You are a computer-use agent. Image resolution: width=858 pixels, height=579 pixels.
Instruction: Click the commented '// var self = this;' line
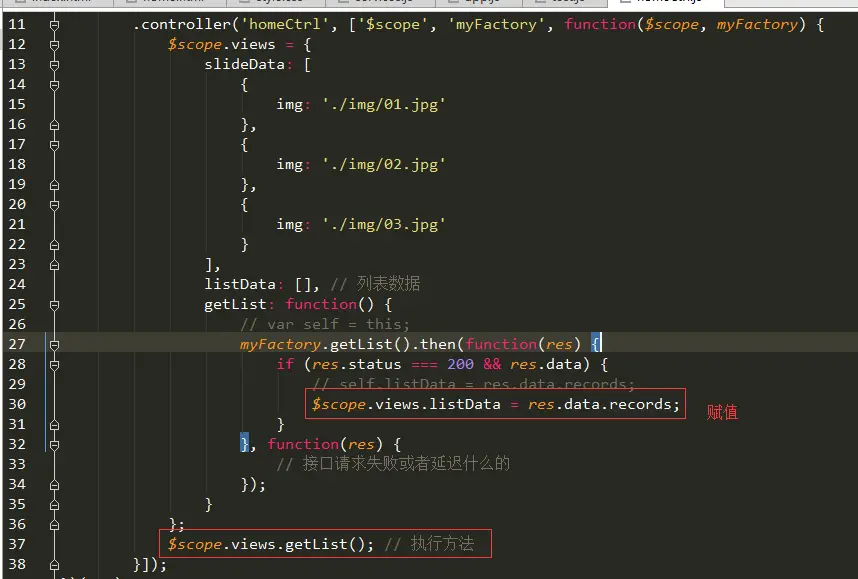click(x=325, y=325)
